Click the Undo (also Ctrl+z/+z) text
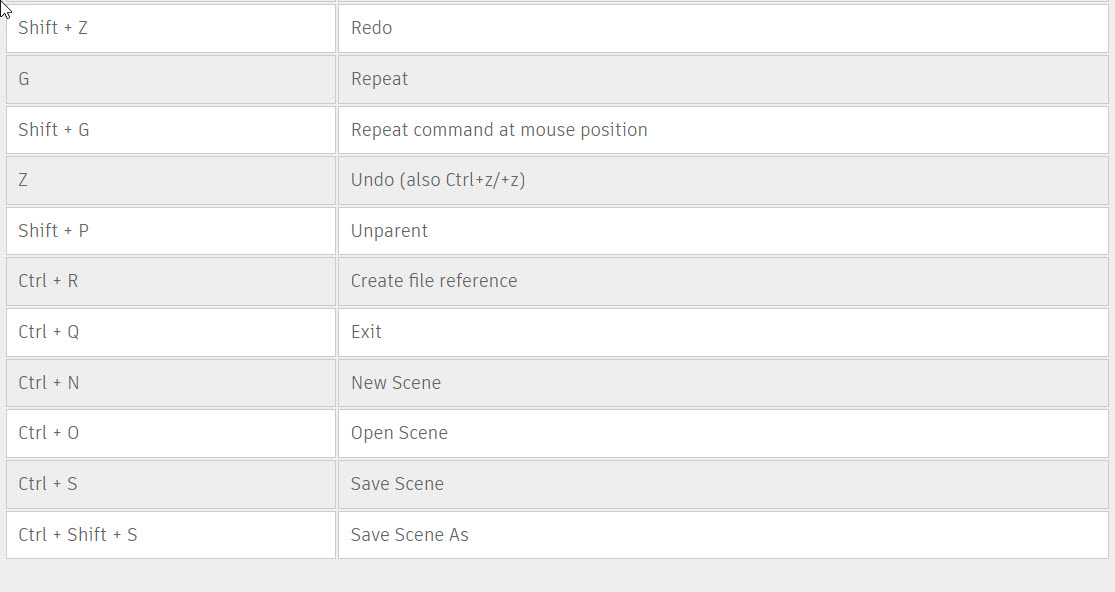Screen dimensions: 1115x592 pyautogui.click(x=438, y=181)
